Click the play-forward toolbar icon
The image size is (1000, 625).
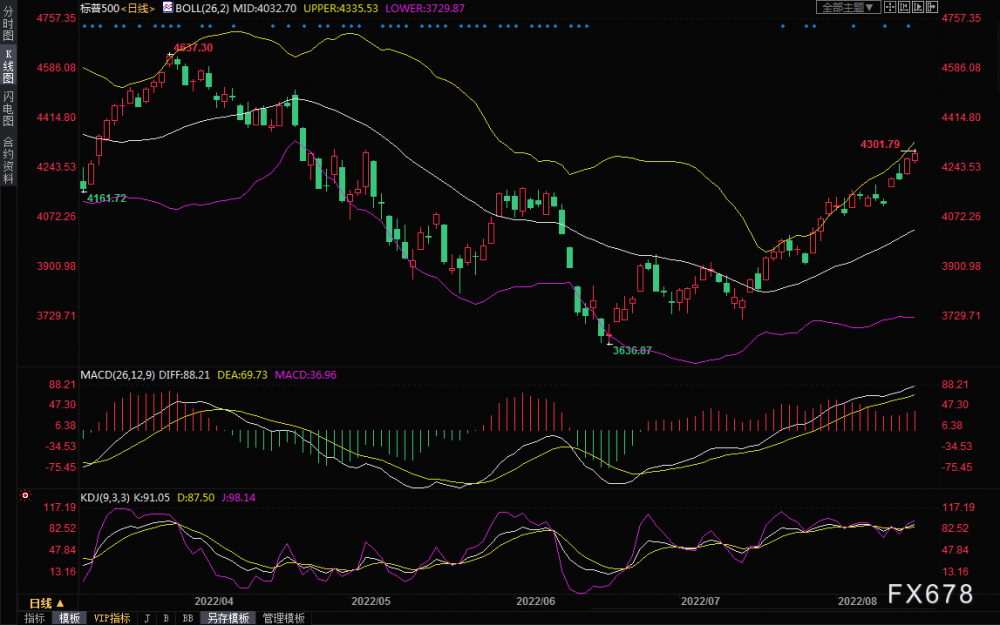click(x=918, y=7)
